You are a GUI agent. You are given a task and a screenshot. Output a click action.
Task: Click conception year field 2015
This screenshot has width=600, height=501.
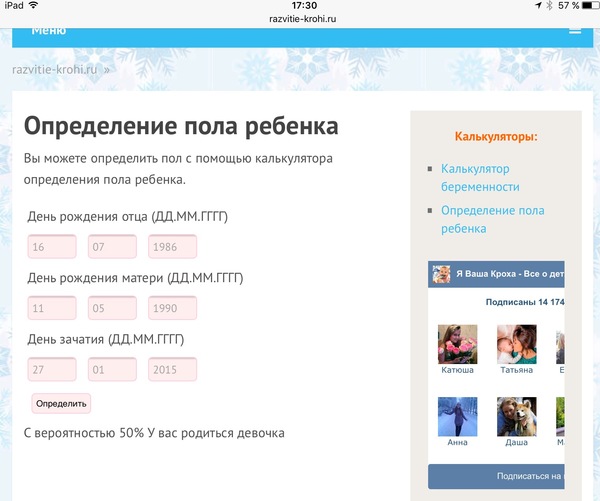[173, 369]
